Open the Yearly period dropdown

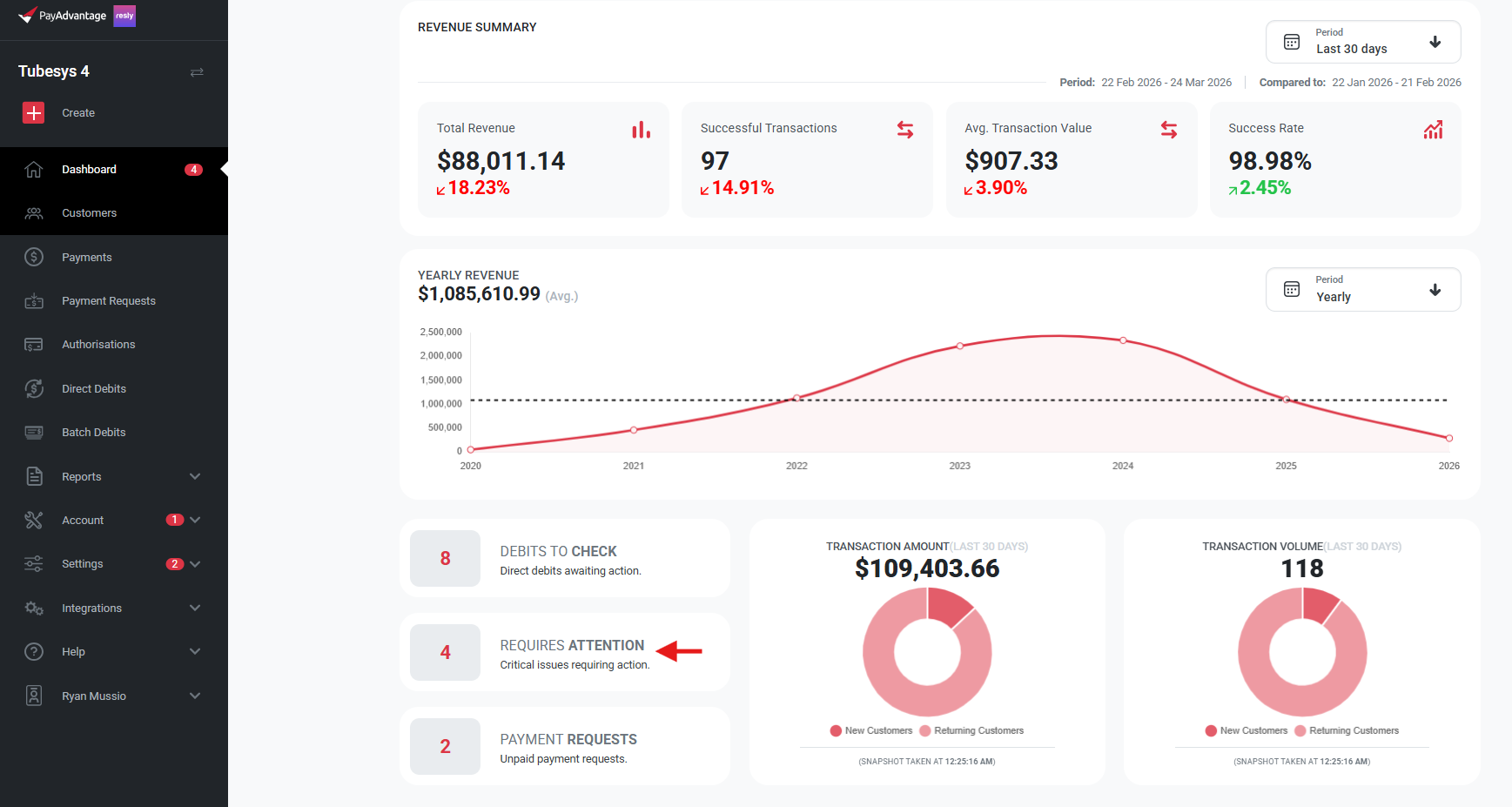click(x=1362, y=289)
